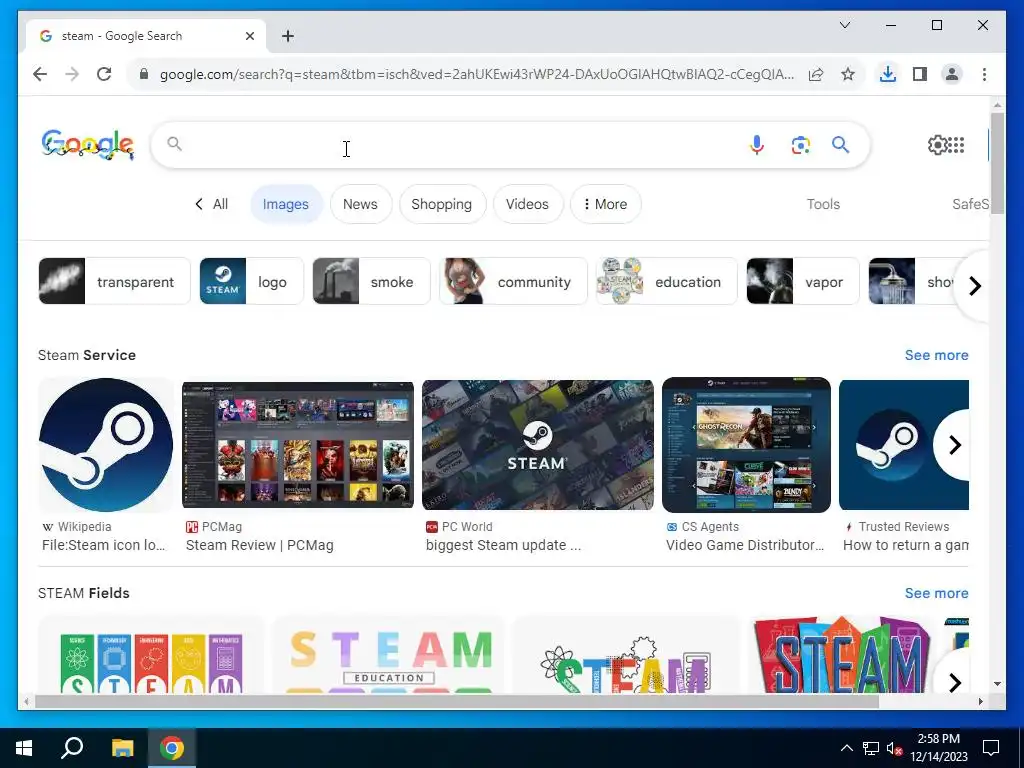Image resolution: width=1024 pixels, height=768 pixels.
Task: Click the browser forward arrow
Action: (x=72, y=74)
